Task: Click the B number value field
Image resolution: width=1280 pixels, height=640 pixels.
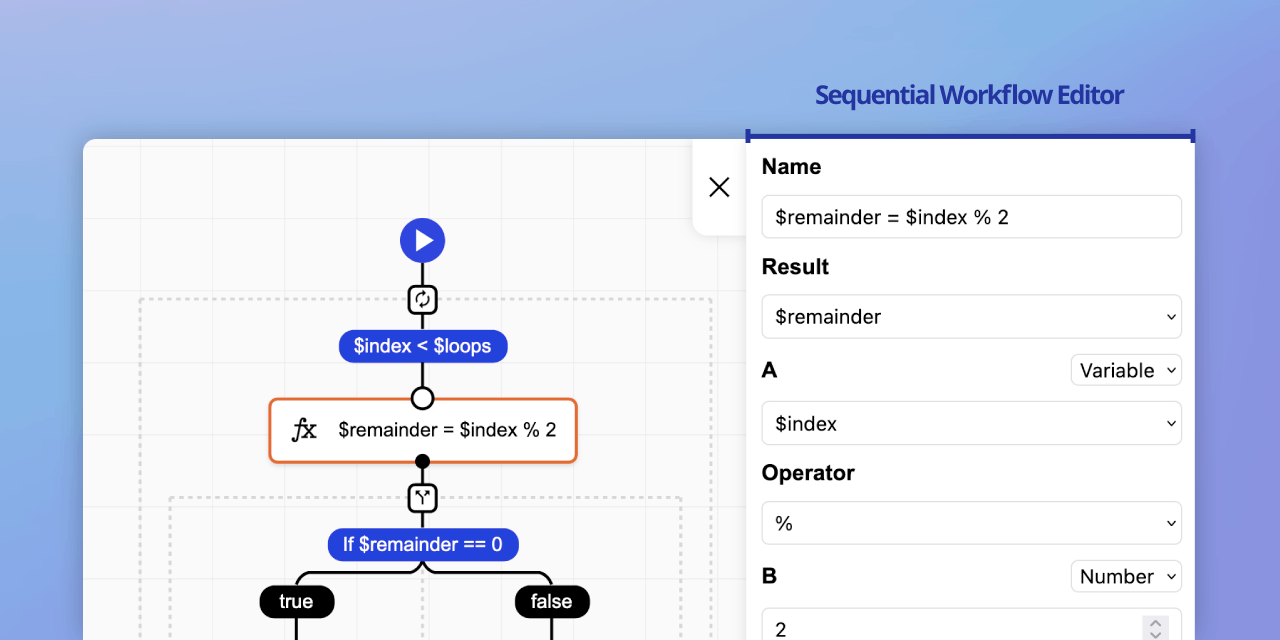Action: pos(950,628)
